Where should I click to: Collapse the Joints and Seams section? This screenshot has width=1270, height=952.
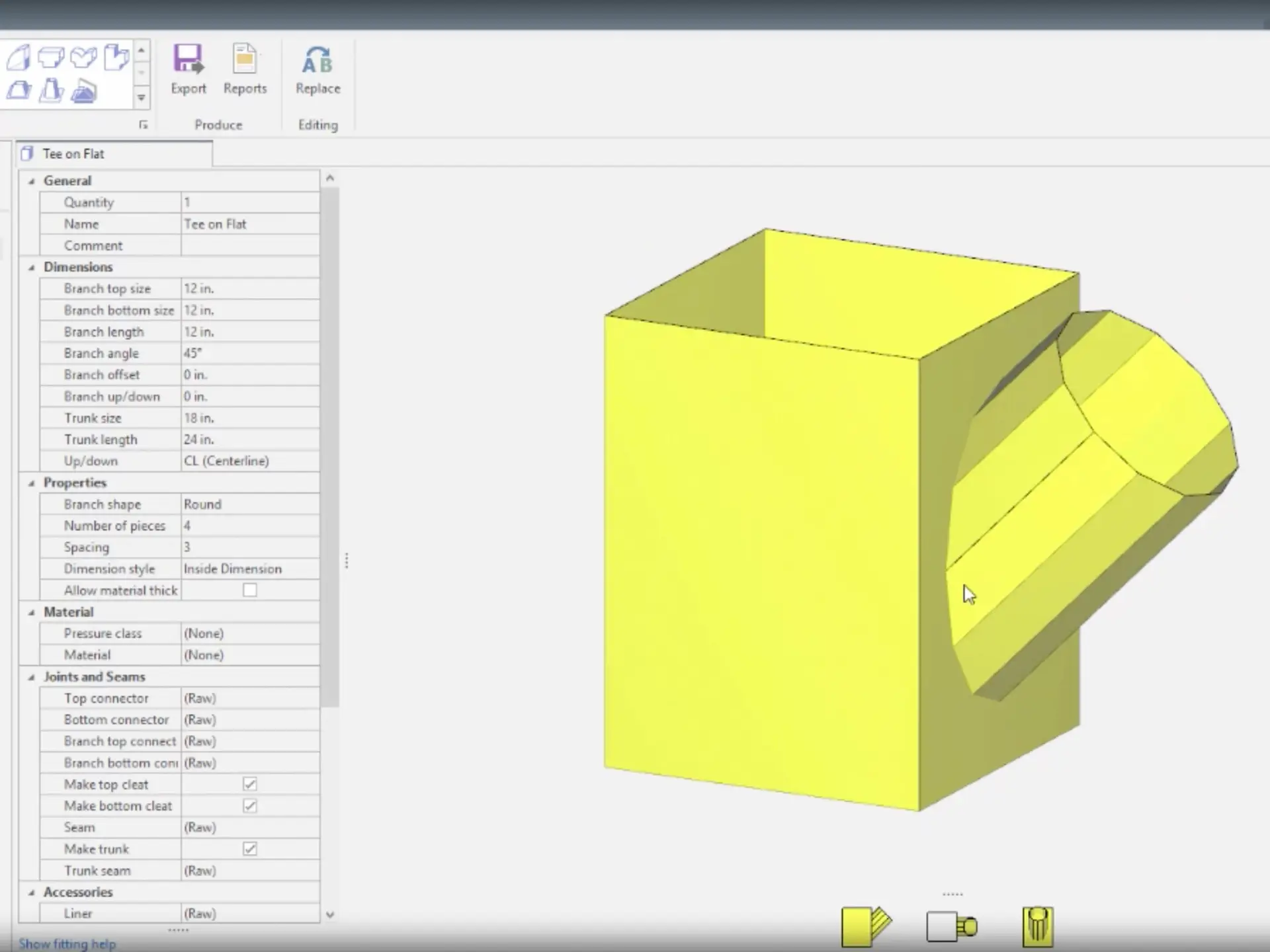click(x=31, y=676)
